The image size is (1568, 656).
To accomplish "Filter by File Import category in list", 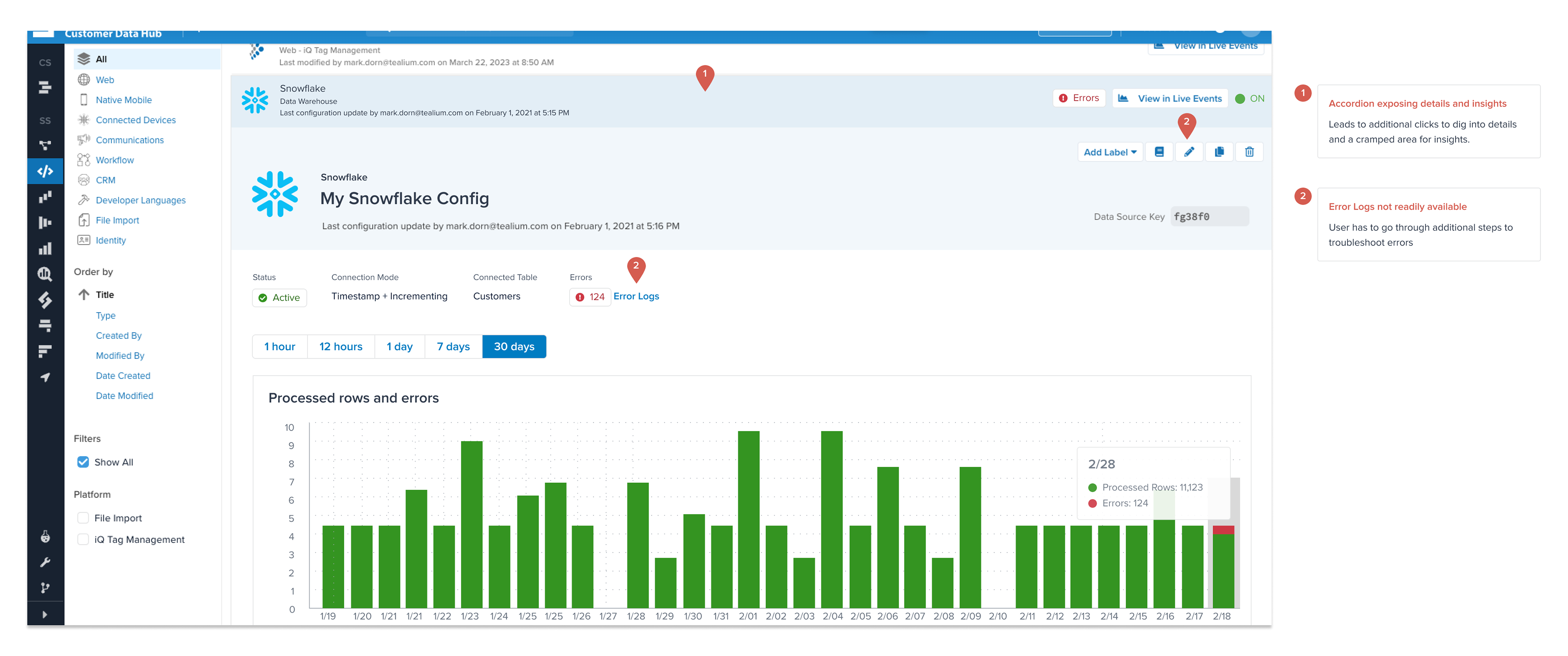I will point(118,221).
